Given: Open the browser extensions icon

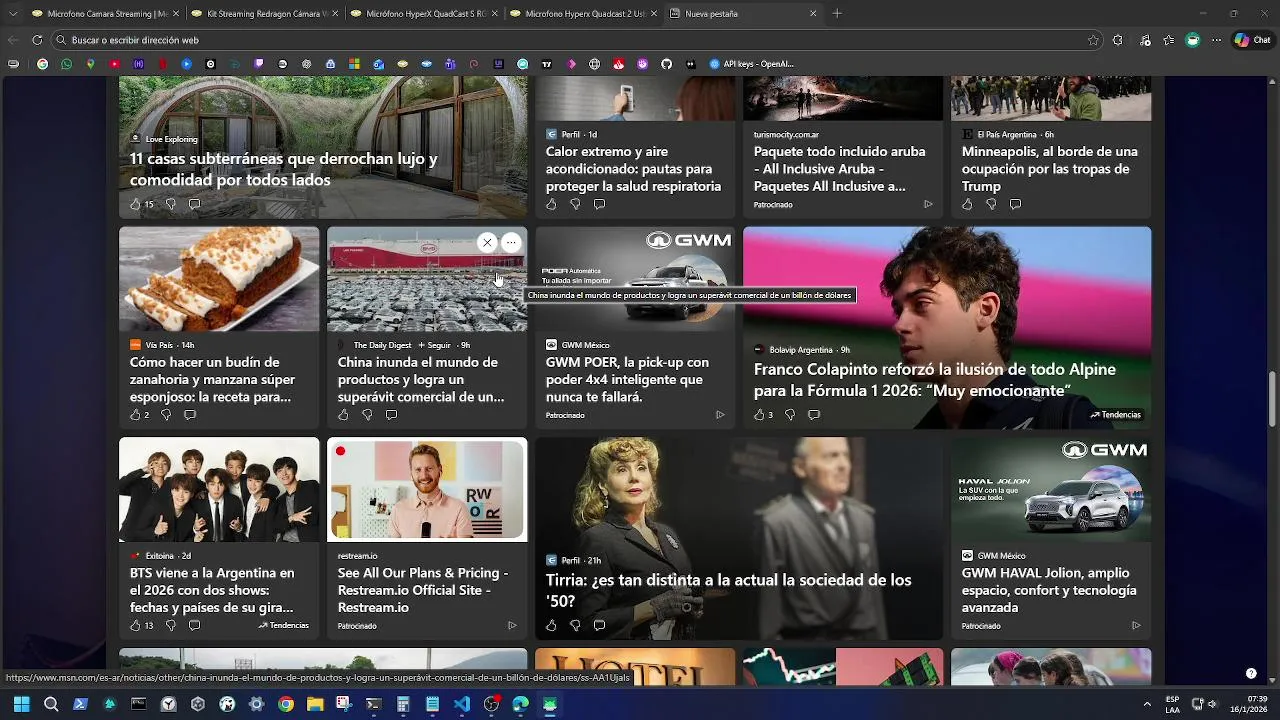Looking at the screenshot, I should (x=1117, y=40).
